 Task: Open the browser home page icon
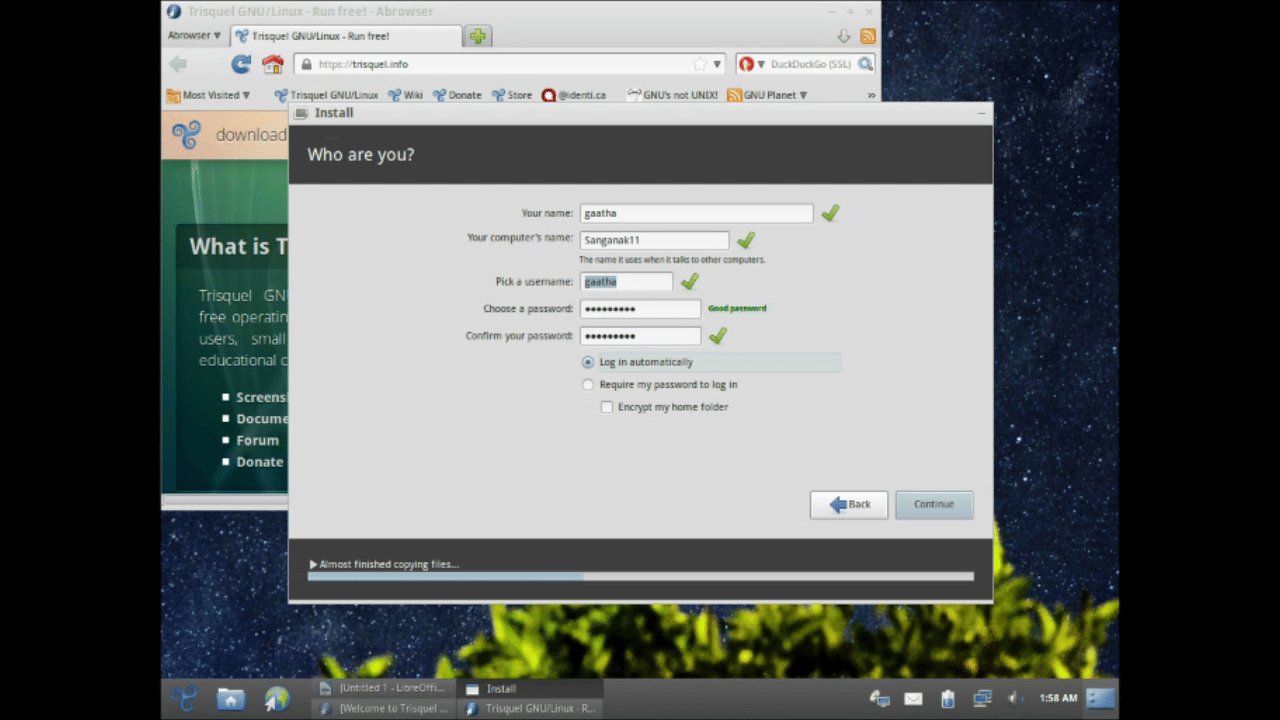[272, 64]
